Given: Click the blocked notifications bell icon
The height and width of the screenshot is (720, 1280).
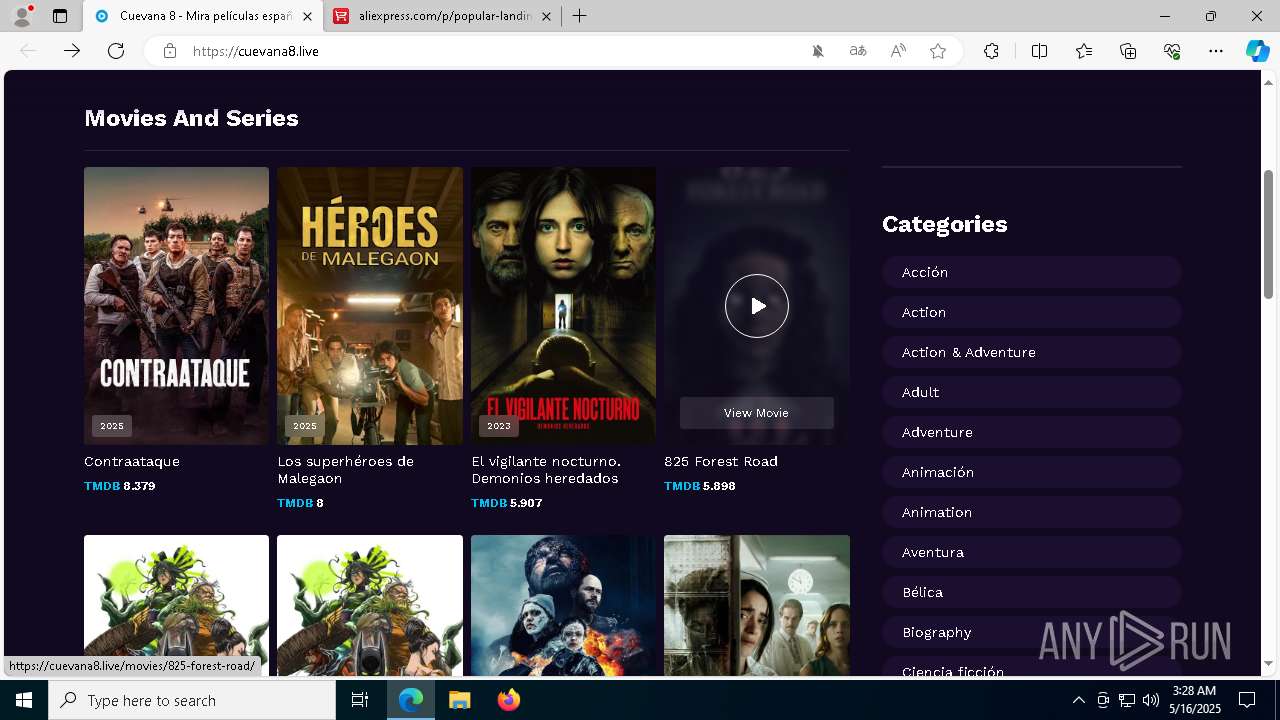Looking at the screenshot, I should [x=818, y=51].
